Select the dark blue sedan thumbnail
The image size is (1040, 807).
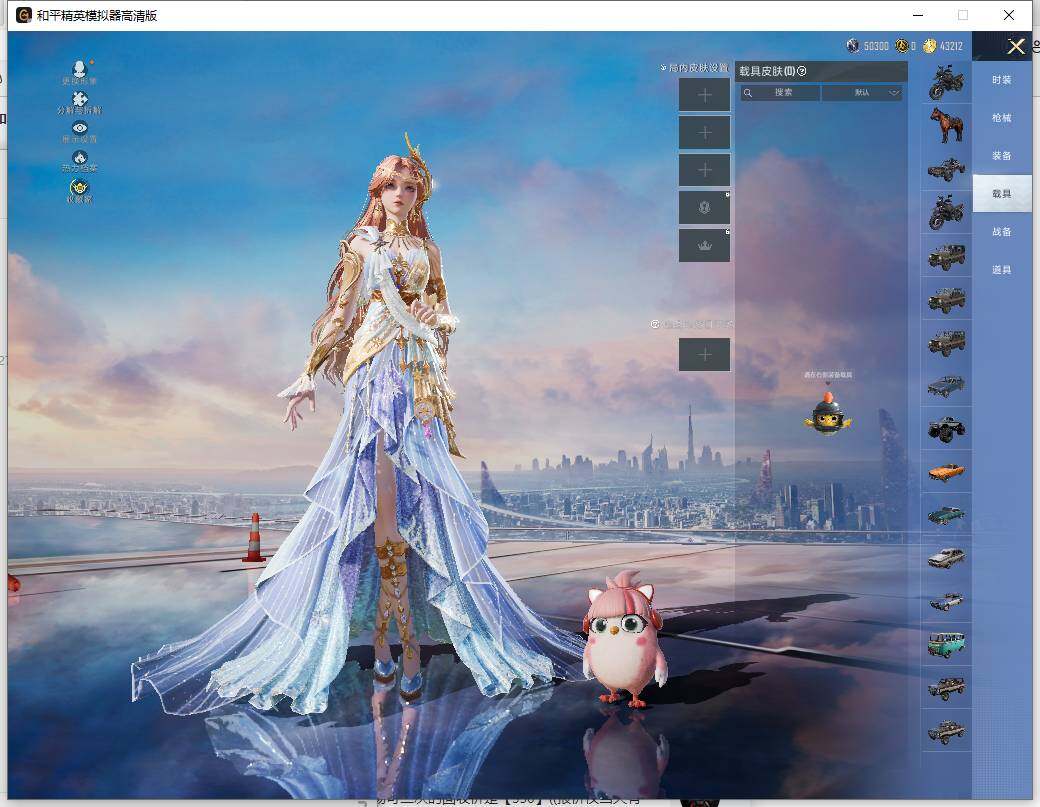coord(946,385)
